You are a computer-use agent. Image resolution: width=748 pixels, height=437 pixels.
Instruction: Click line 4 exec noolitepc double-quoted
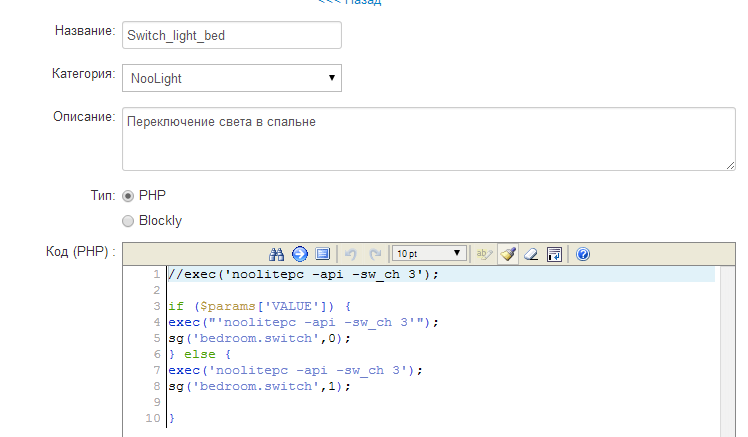coord(303,323)
